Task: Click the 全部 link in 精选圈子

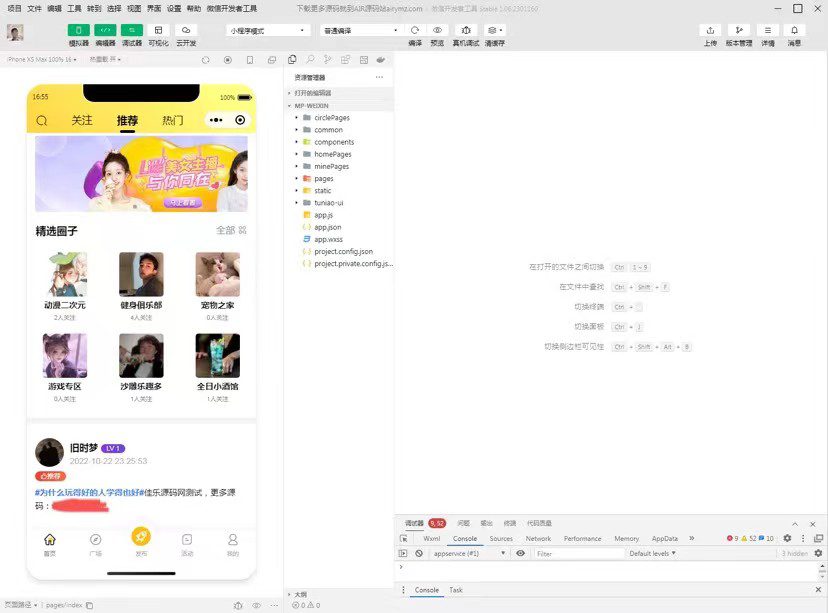Action: click(228, 230)
